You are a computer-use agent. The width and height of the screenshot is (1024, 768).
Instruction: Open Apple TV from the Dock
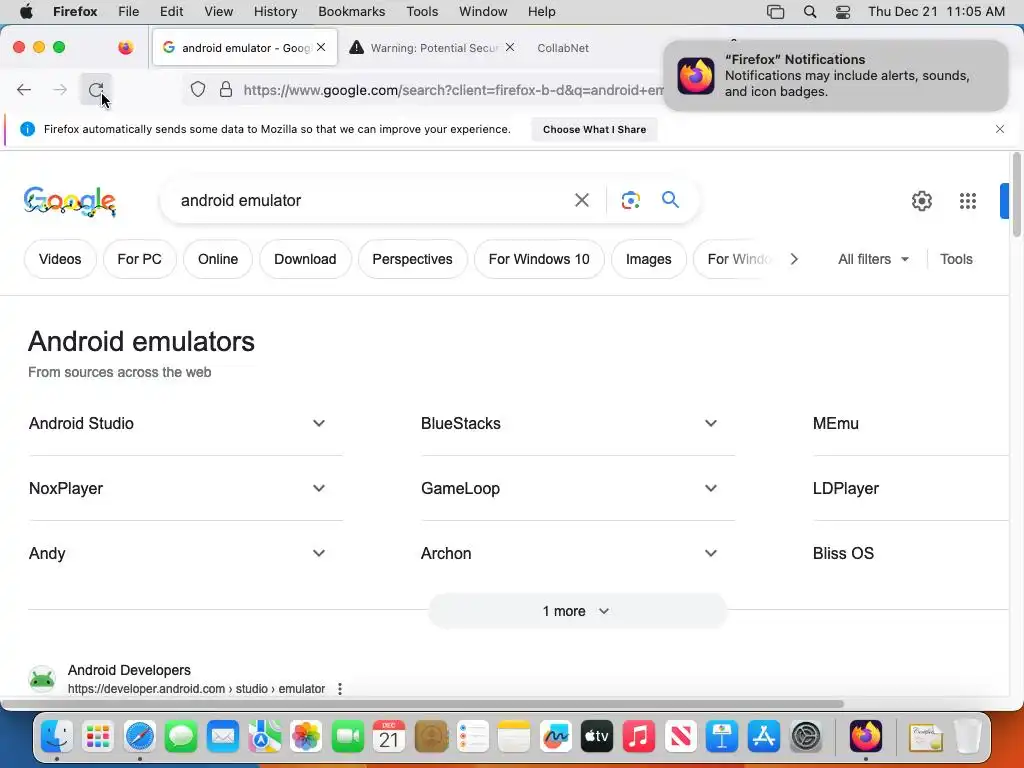pos(597,737)
